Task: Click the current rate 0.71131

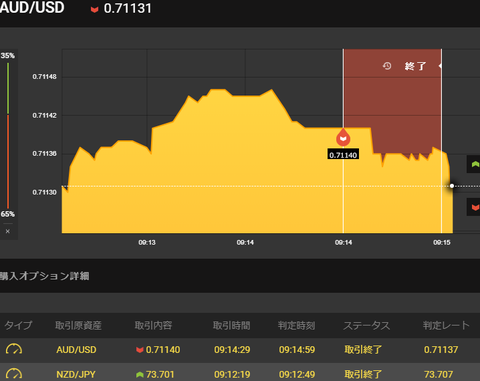Action: (x=128, y=8)
